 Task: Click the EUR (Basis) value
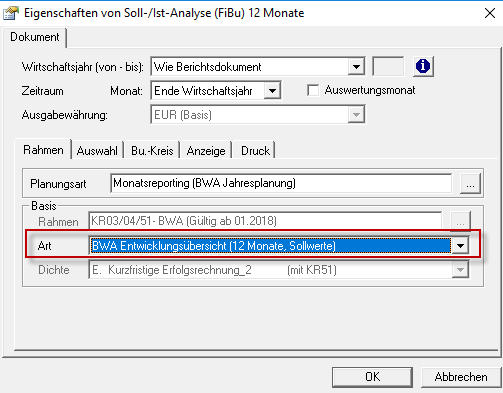(x=183, y=115)
